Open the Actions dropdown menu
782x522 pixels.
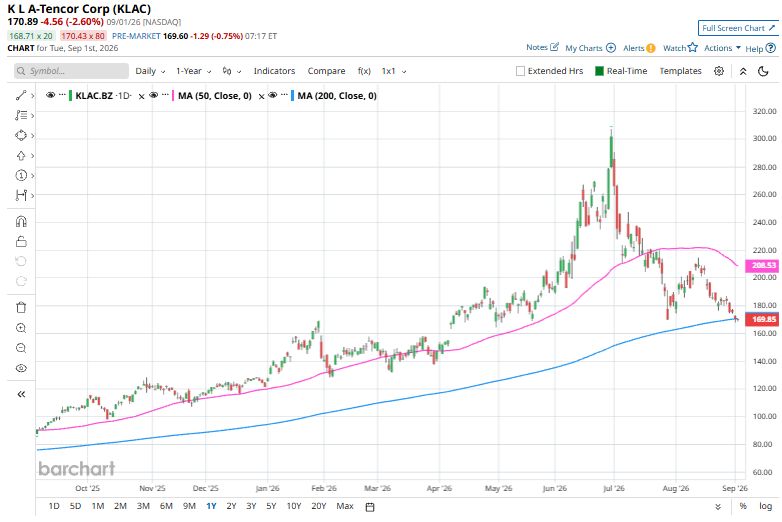722,48
